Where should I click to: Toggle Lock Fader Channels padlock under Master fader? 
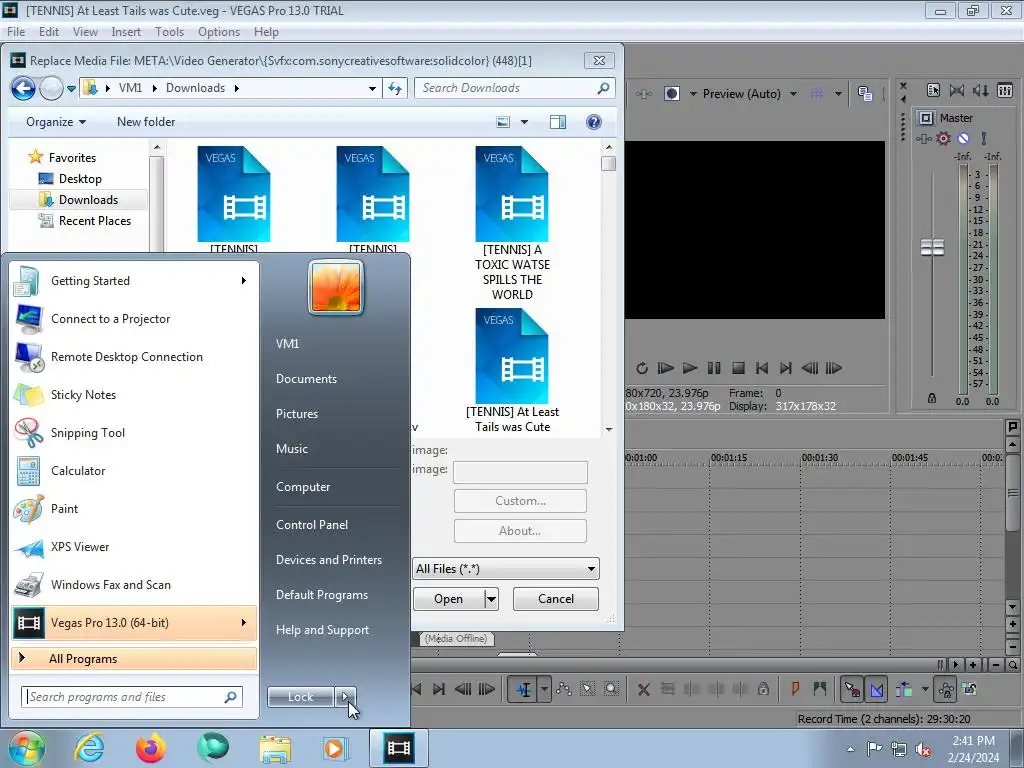[932, 398]
